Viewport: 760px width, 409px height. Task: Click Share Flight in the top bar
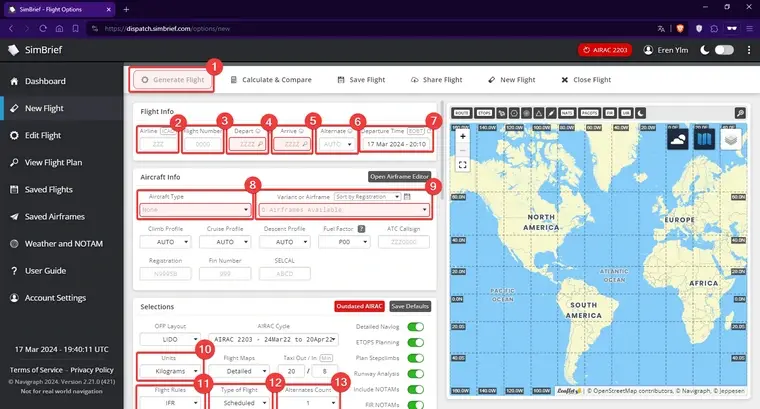pos(436,80)
